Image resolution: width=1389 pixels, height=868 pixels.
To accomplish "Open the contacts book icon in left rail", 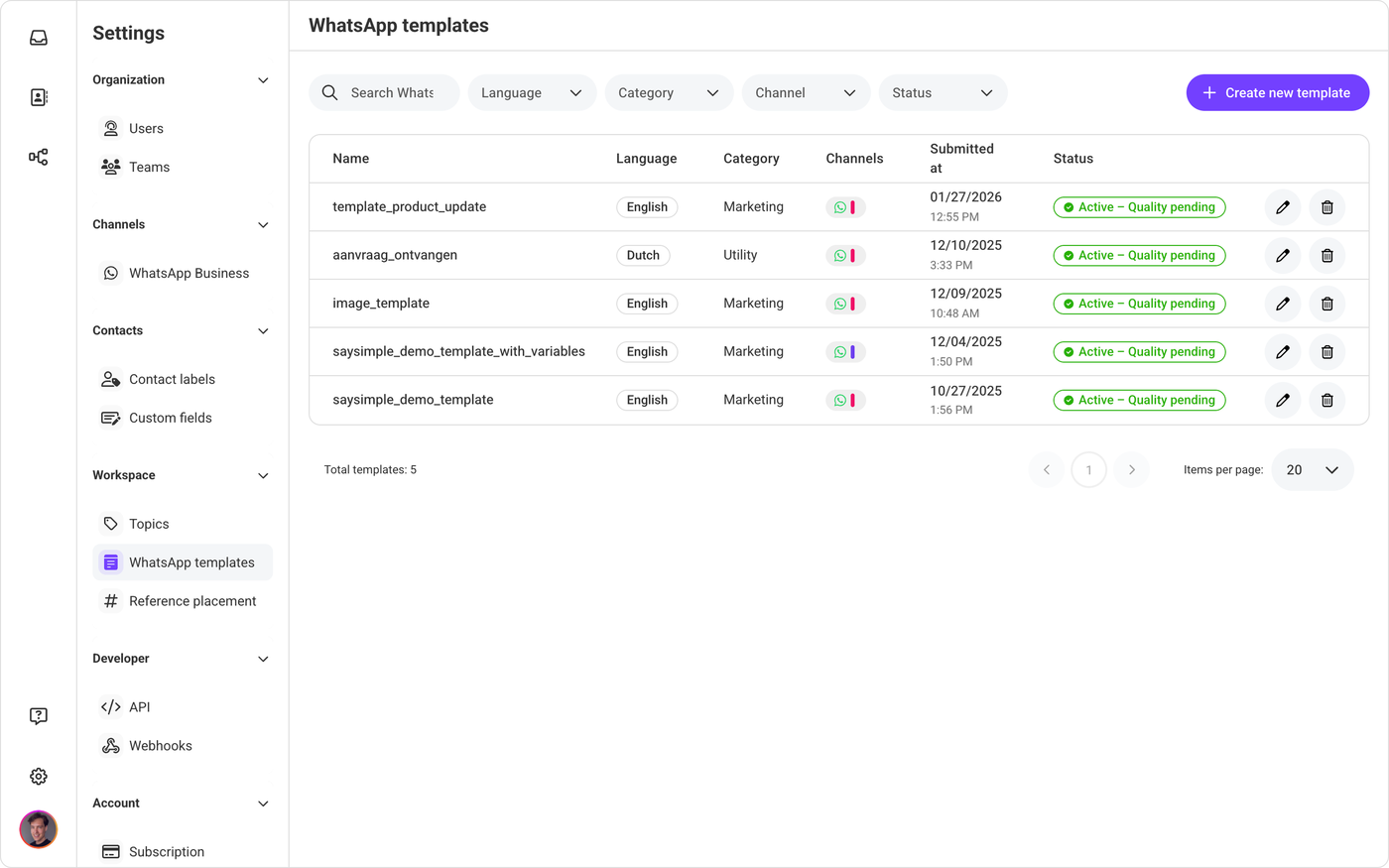I will (39, 97).
